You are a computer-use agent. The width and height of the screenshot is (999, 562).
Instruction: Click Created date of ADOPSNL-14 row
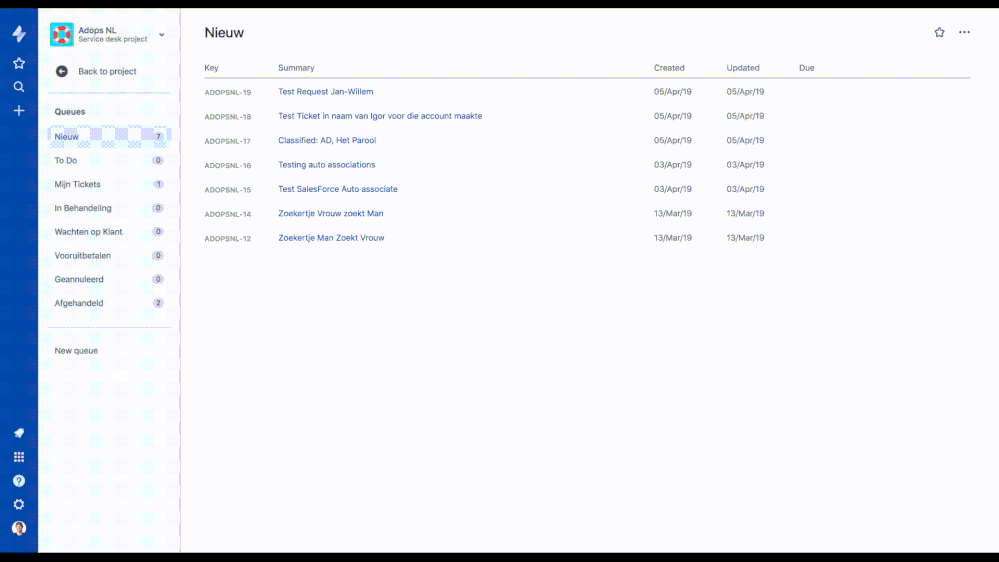pyautogui.click(x=672, y=213)
